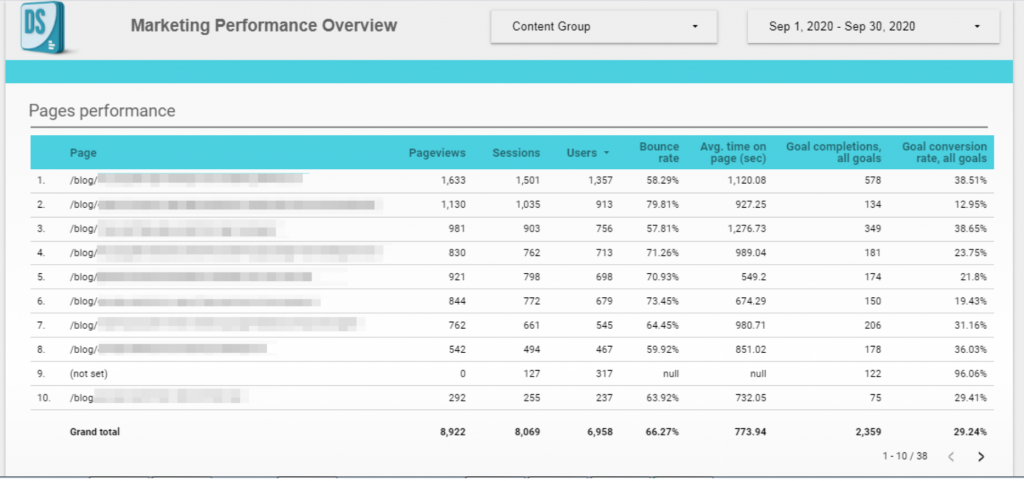Click grand total users 6,958
The width and height of the screenshot is (1024, 481).
tap(599, 432)
